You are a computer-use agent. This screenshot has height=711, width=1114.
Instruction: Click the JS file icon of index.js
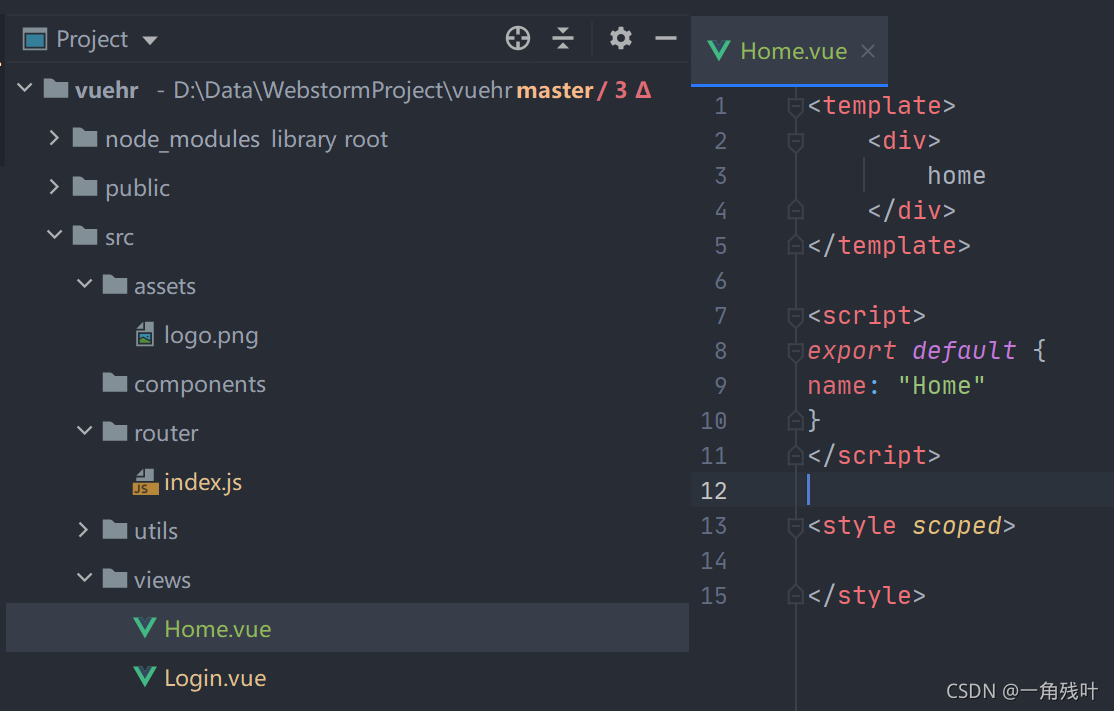click(145, 482)
